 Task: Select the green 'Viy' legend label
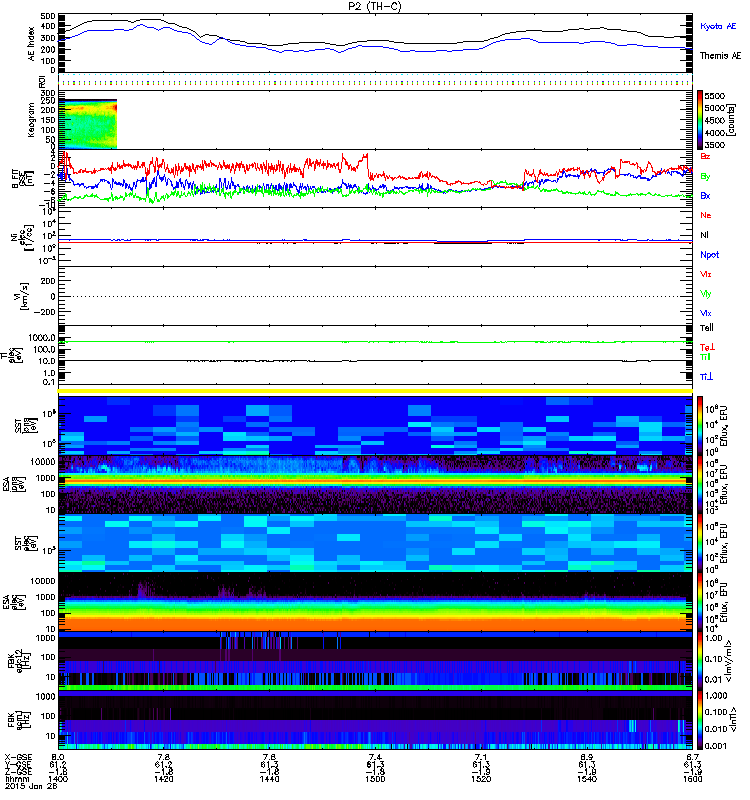coord(706,294)
